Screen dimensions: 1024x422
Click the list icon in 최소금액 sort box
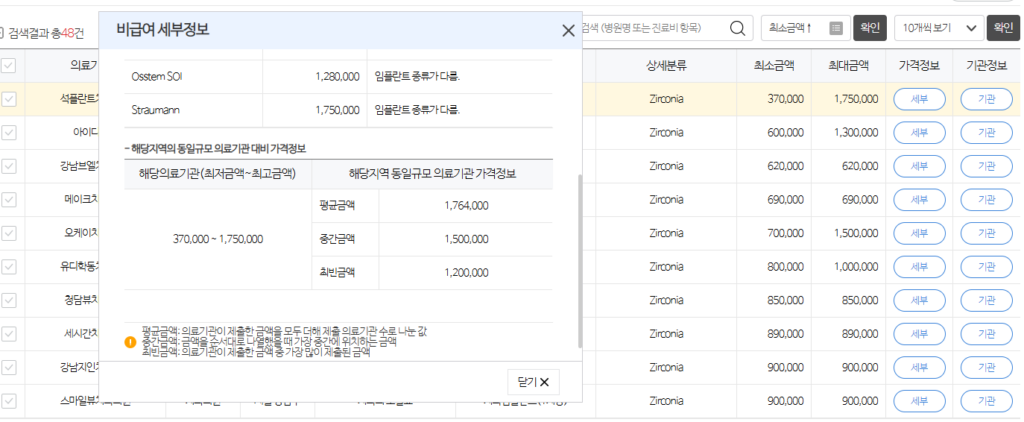837,28
